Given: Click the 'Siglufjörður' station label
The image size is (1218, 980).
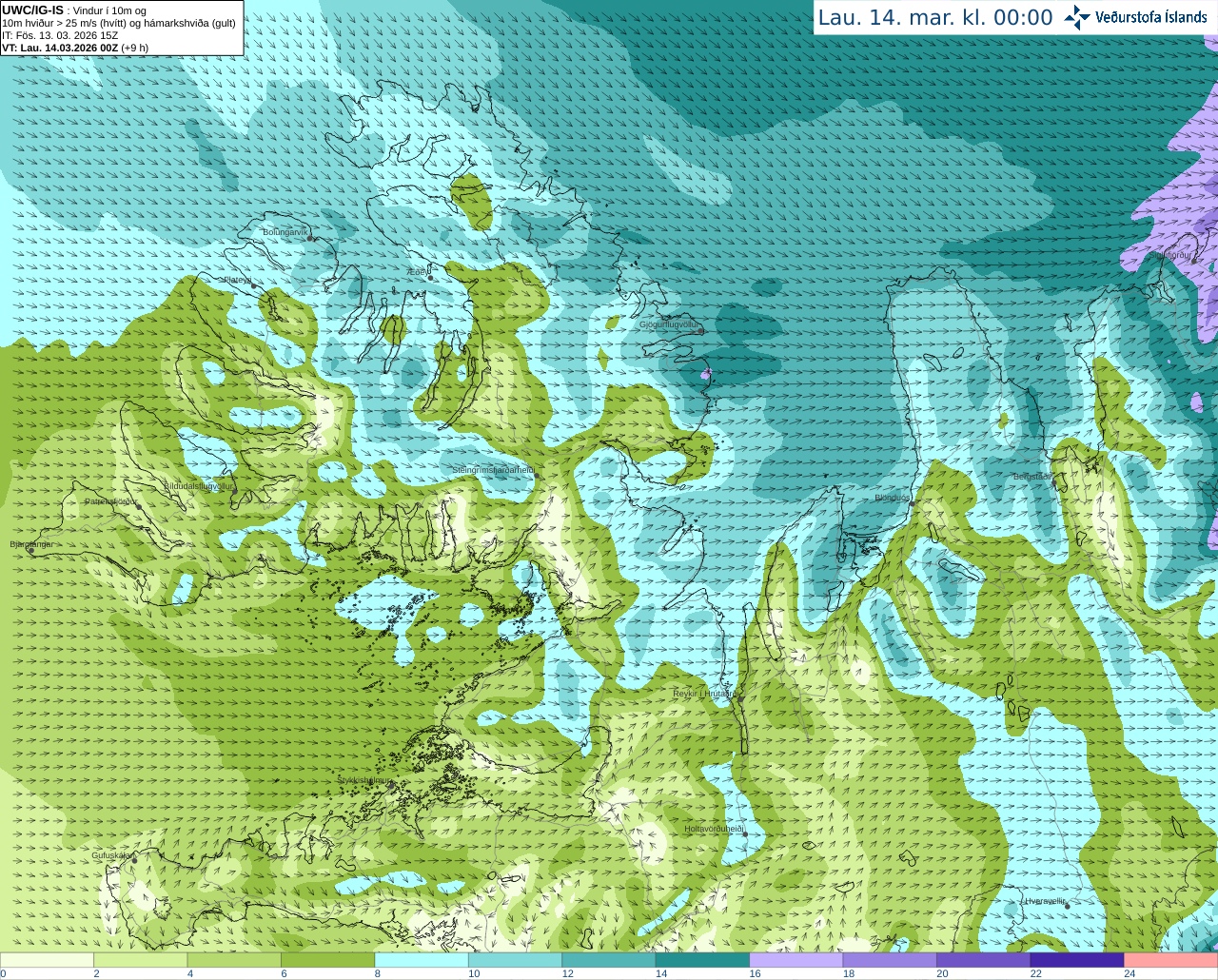Looking at the screenshot, I should 1171,255.
